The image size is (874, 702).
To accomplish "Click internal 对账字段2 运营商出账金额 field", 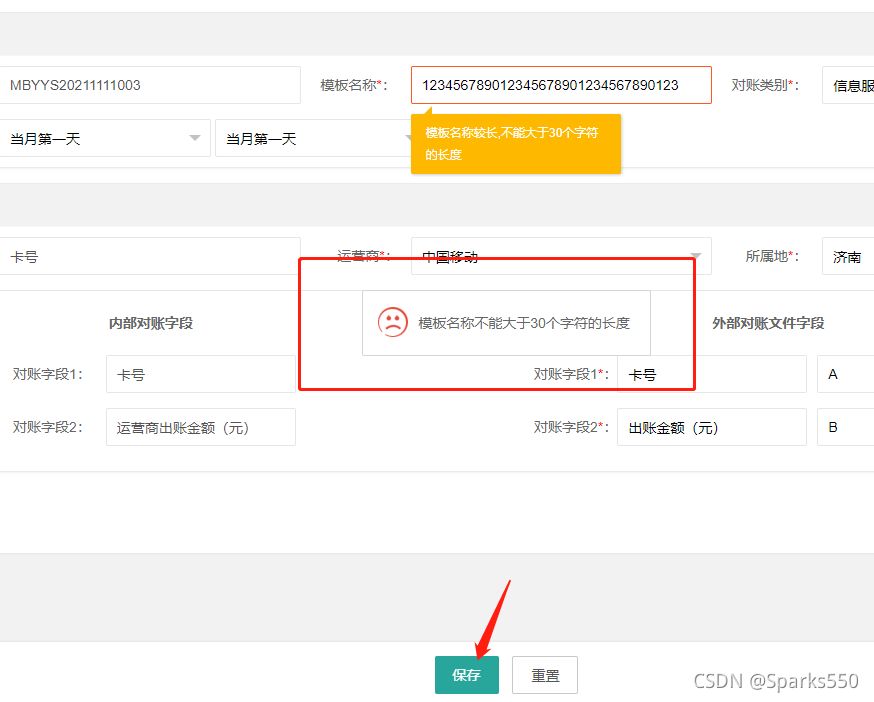I will pos(201,427).
